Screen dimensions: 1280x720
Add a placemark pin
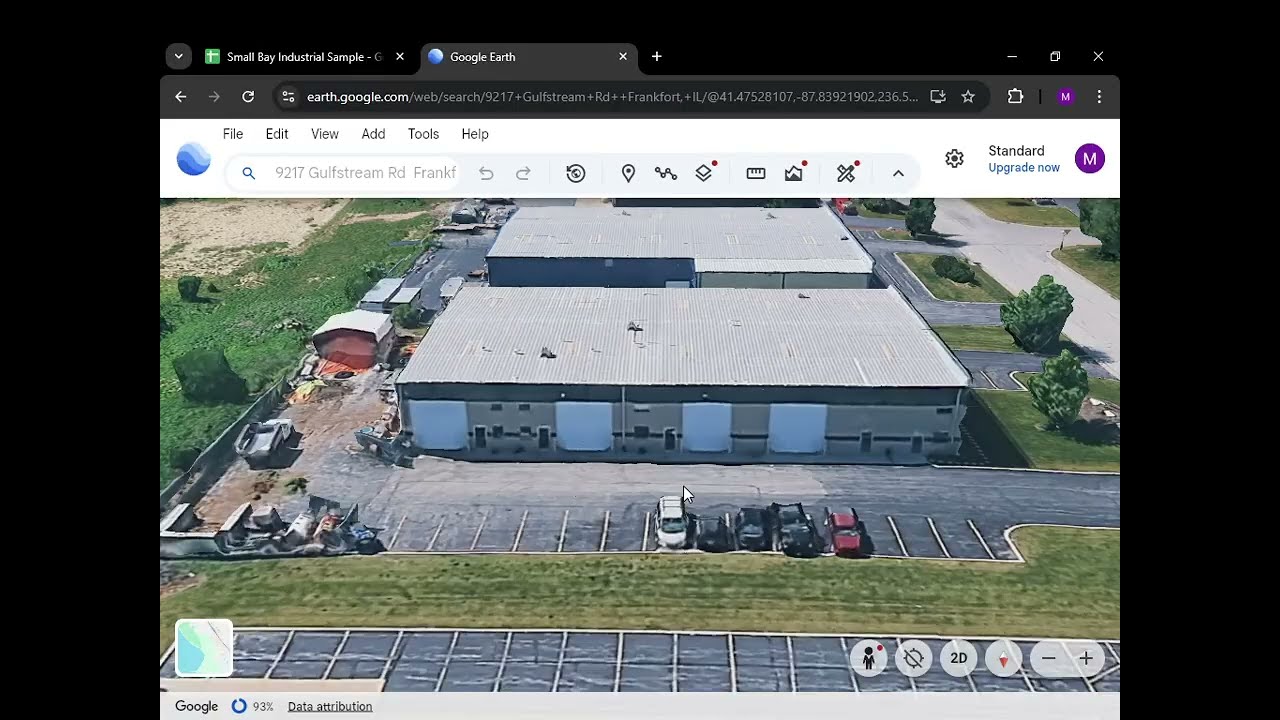pyautogui.click(x=628, y=173)
